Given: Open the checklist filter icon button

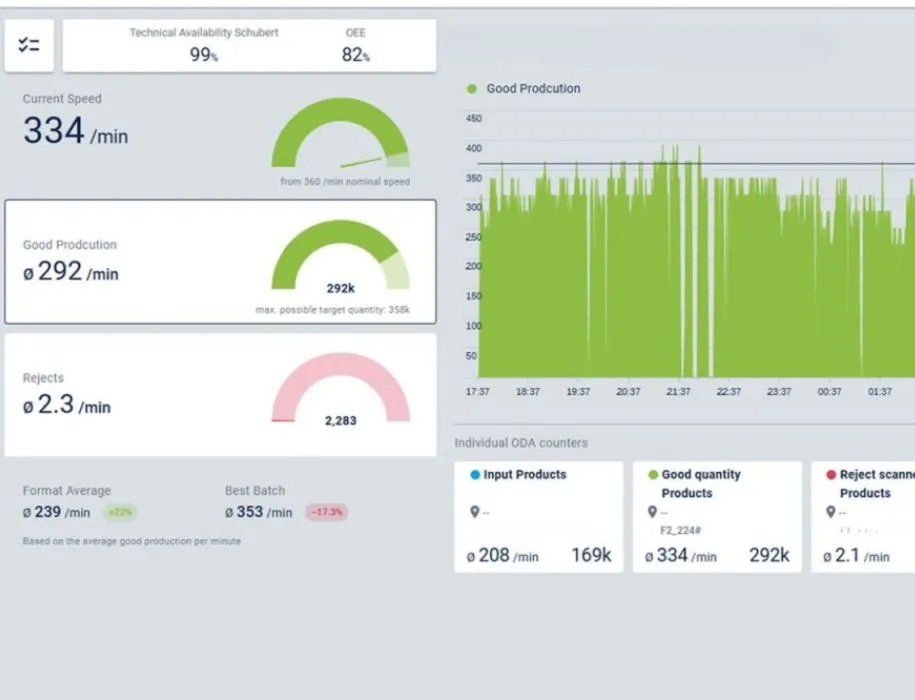Looking at the screenshot, I should tap(29, 46).
